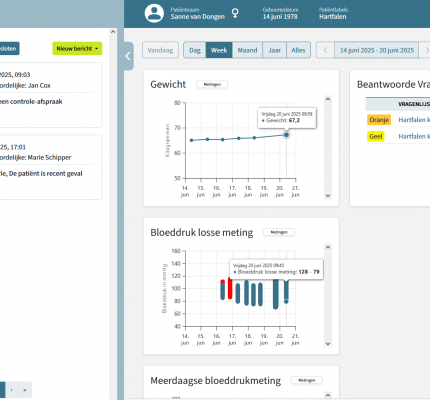Collapse the left message panel with the arrow tab
Image resolution: width=430 pixels, height=400 pixels.
point(128,56)
